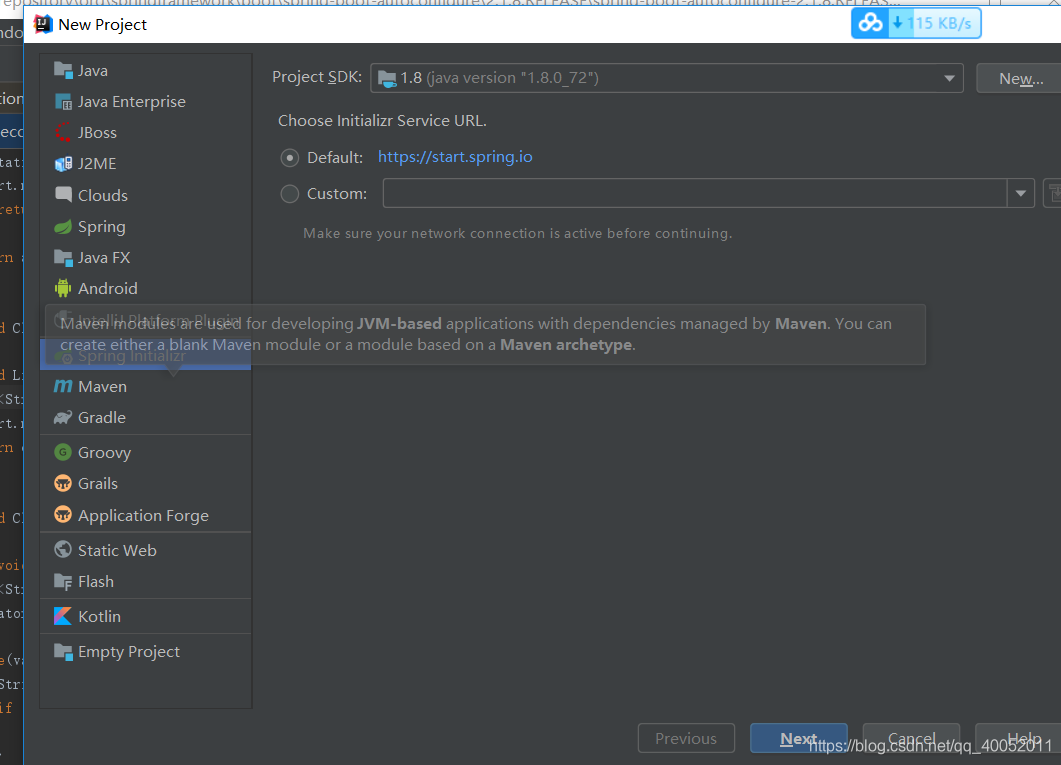Screen dimensions: 1061x765
Task: Select Android text in the list
Action: click(x=108, y=288)
